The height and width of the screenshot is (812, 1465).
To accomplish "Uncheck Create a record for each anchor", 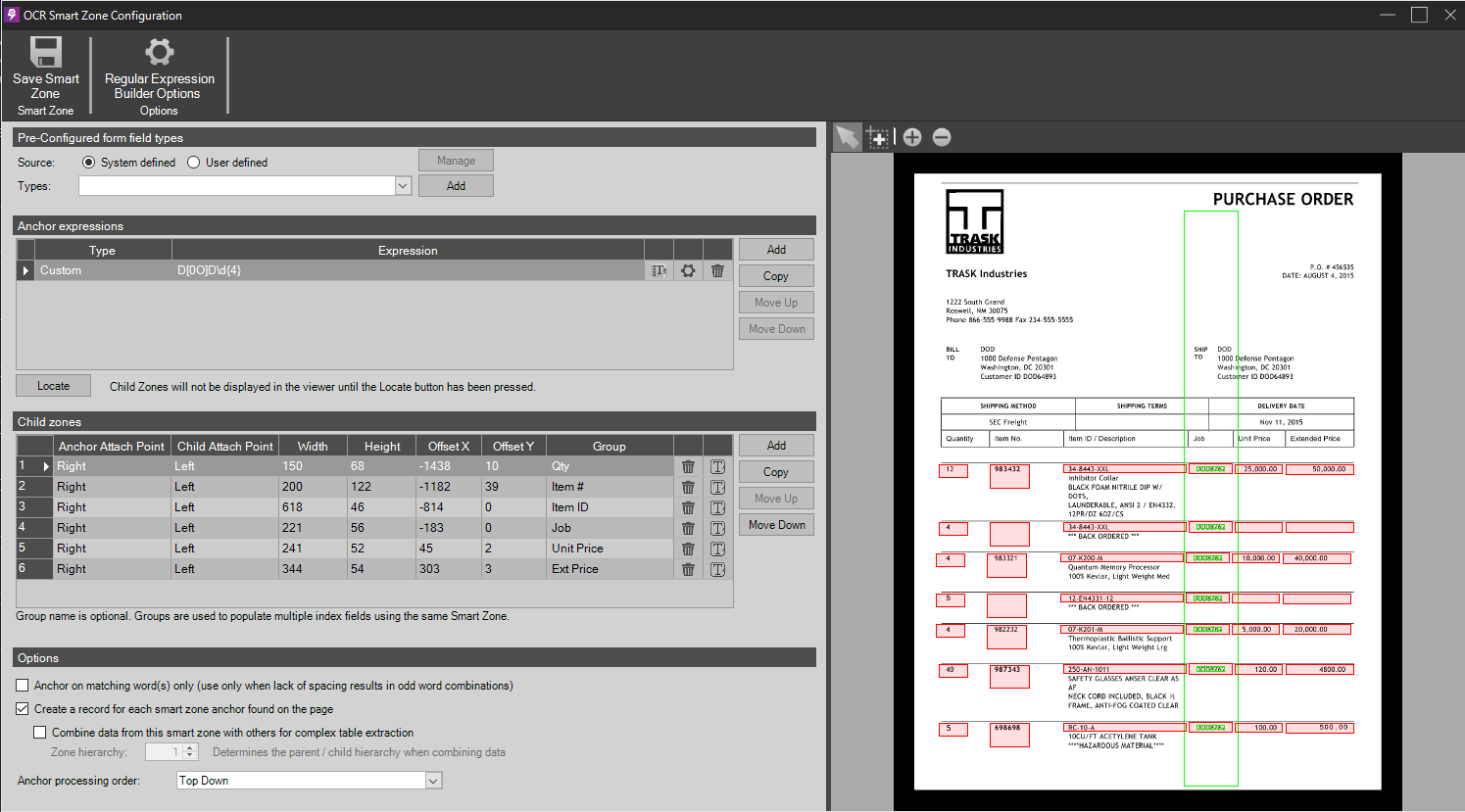I will pos(23,709).
